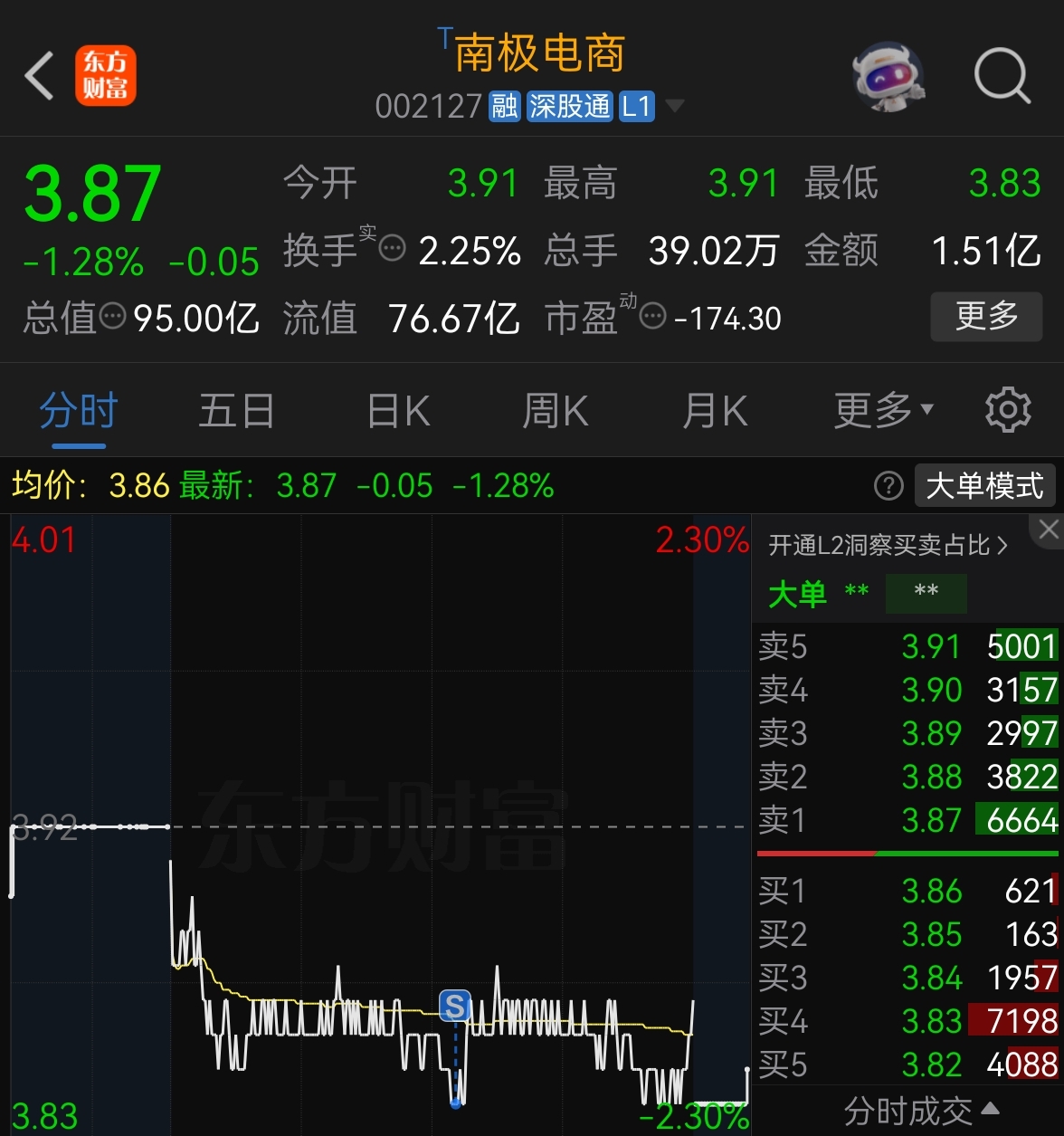Tap the 今开 3.91 value
1064x1136 pixels.
(483, 184)
